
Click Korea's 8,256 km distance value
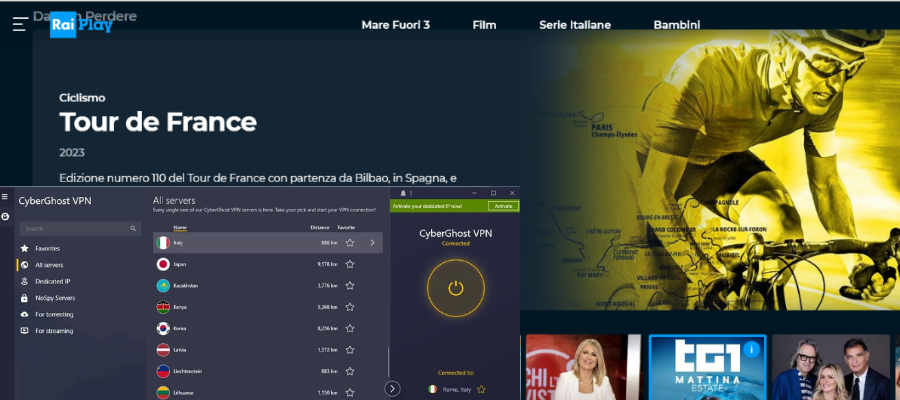tap(328, 329)
